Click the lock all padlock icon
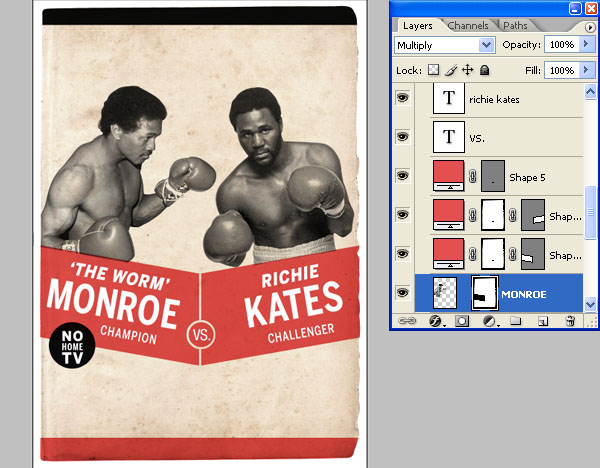The width and height of the screenshot is (600, 468). 484,71
